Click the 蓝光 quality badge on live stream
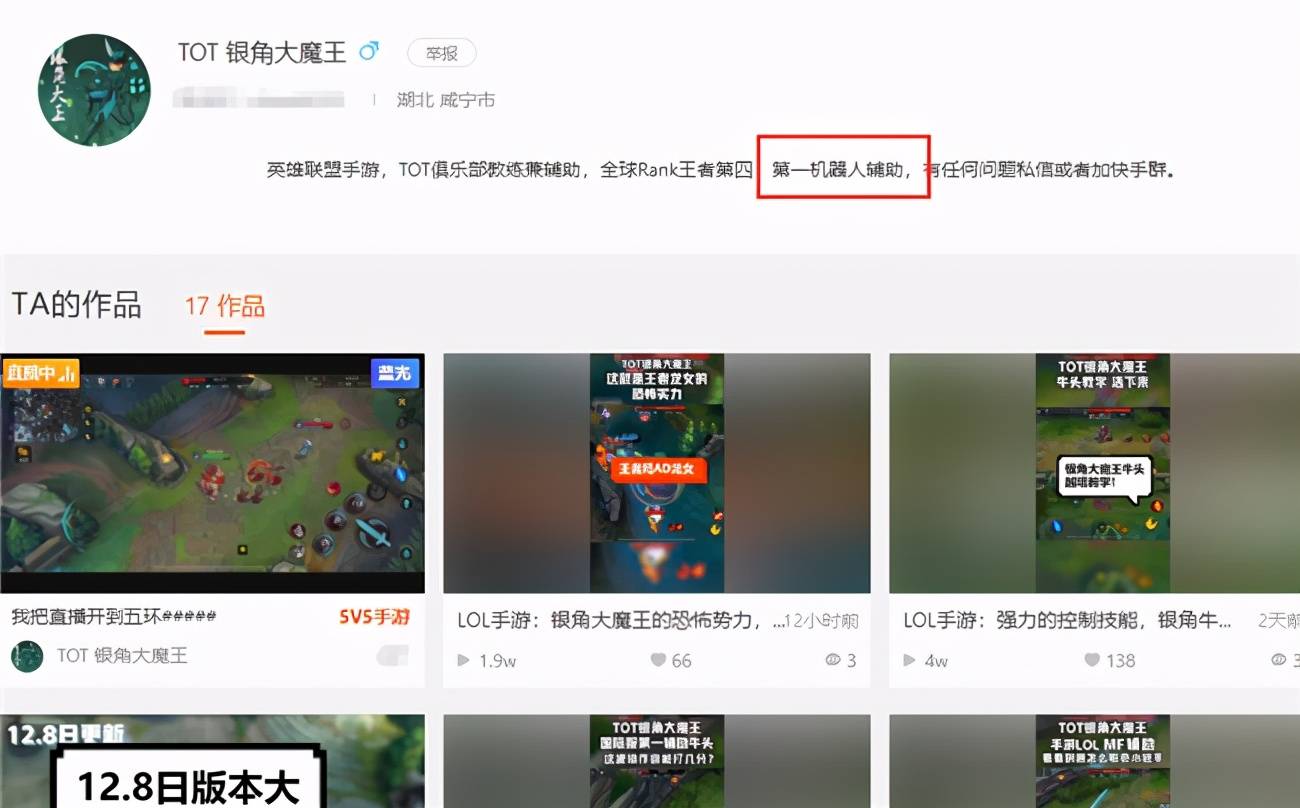 point(394,373)
